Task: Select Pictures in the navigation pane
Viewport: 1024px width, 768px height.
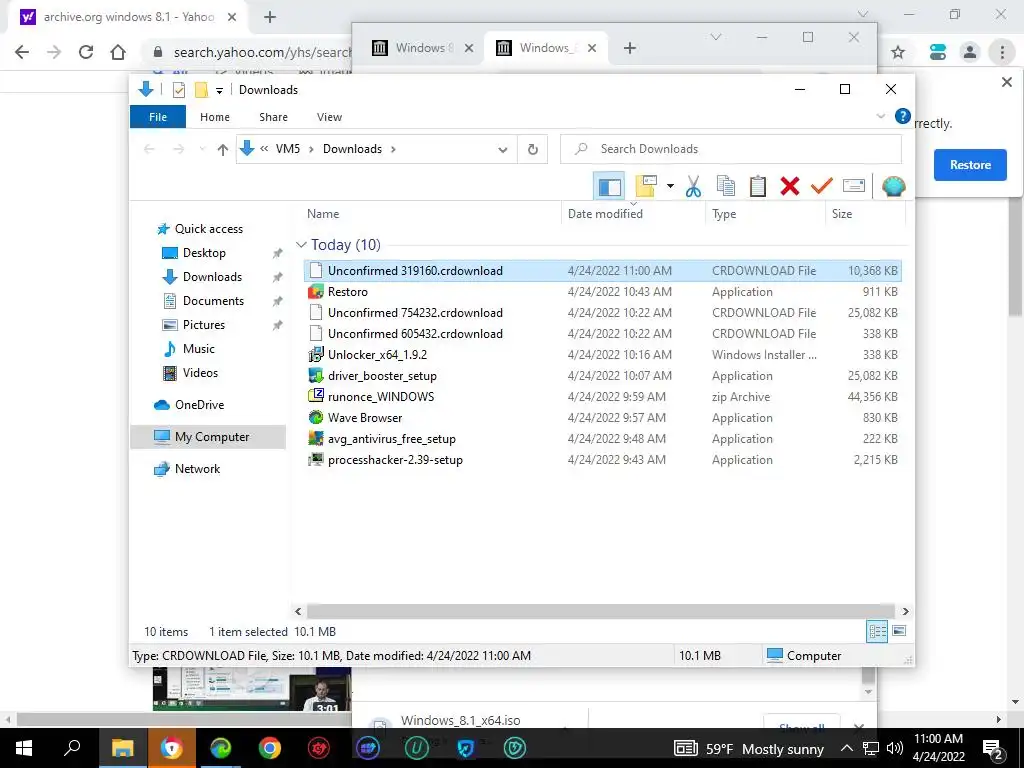Action: pos(204,325)
